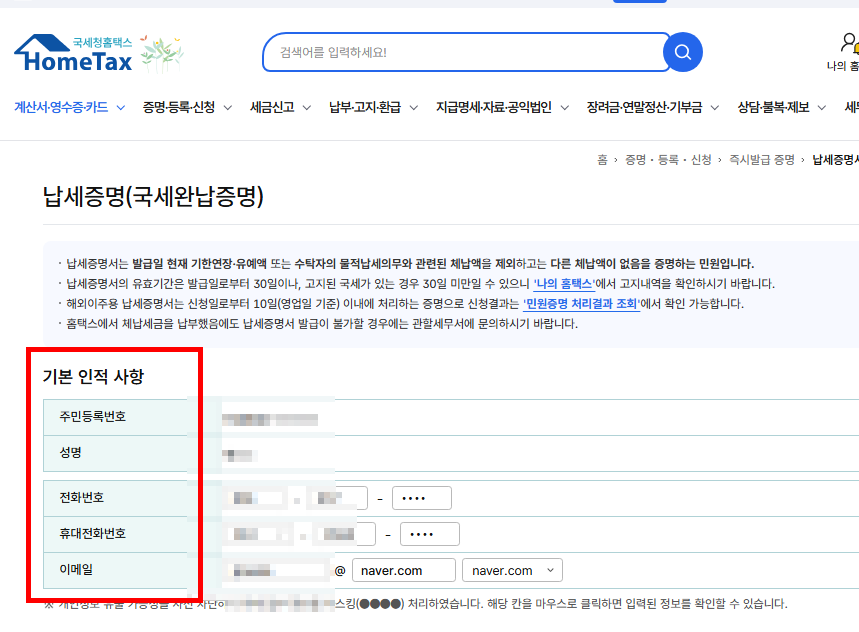
Task: Click the user silhouette icon at top right
Action: (847, 40)
